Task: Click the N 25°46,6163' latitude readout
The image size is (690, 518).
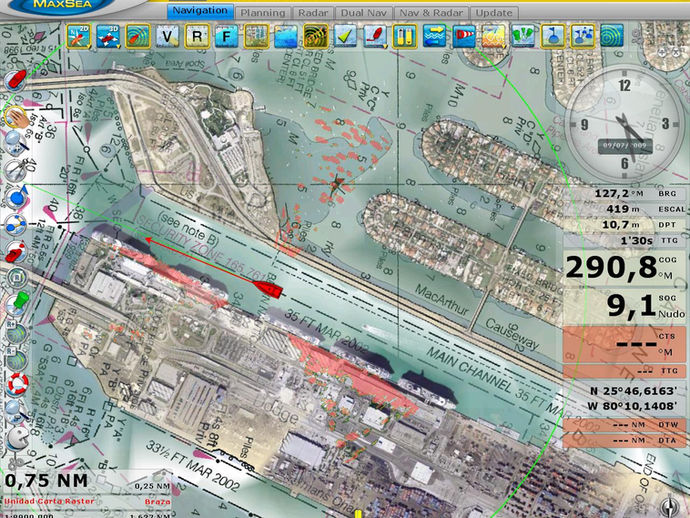Action: pyautogui.click(x=633, y=391)
